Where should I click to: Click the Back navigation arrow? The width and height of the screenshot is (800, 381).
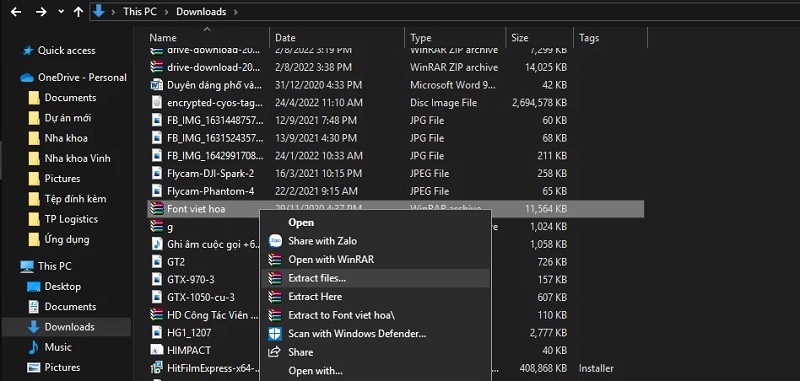pos(16,12)
